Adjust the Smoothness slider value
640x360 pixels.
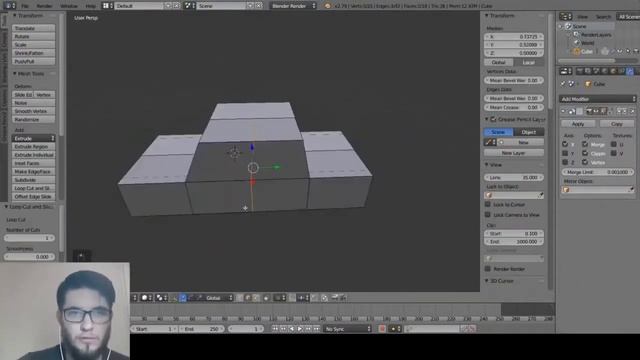[29, 257]
